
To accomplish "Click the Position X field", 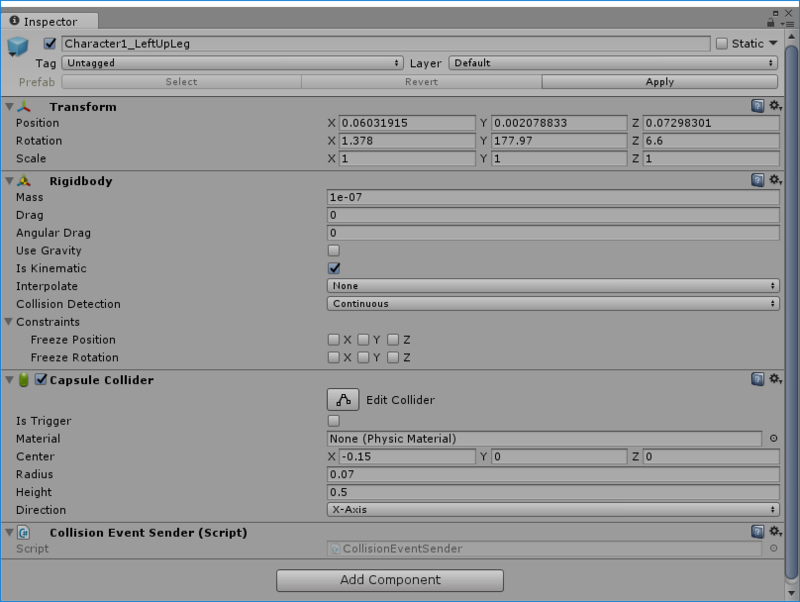I will click(407, 123).
